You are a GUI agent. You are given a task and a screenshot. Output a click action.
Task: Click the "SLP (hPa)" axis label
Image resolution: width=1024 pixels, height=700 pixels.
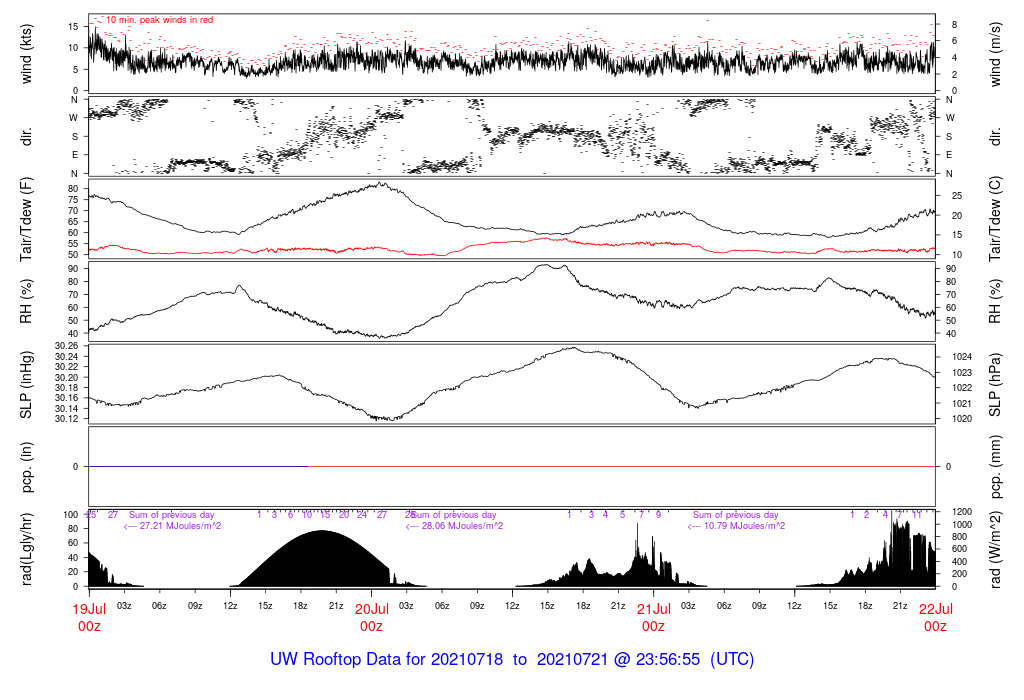(995, 385)
